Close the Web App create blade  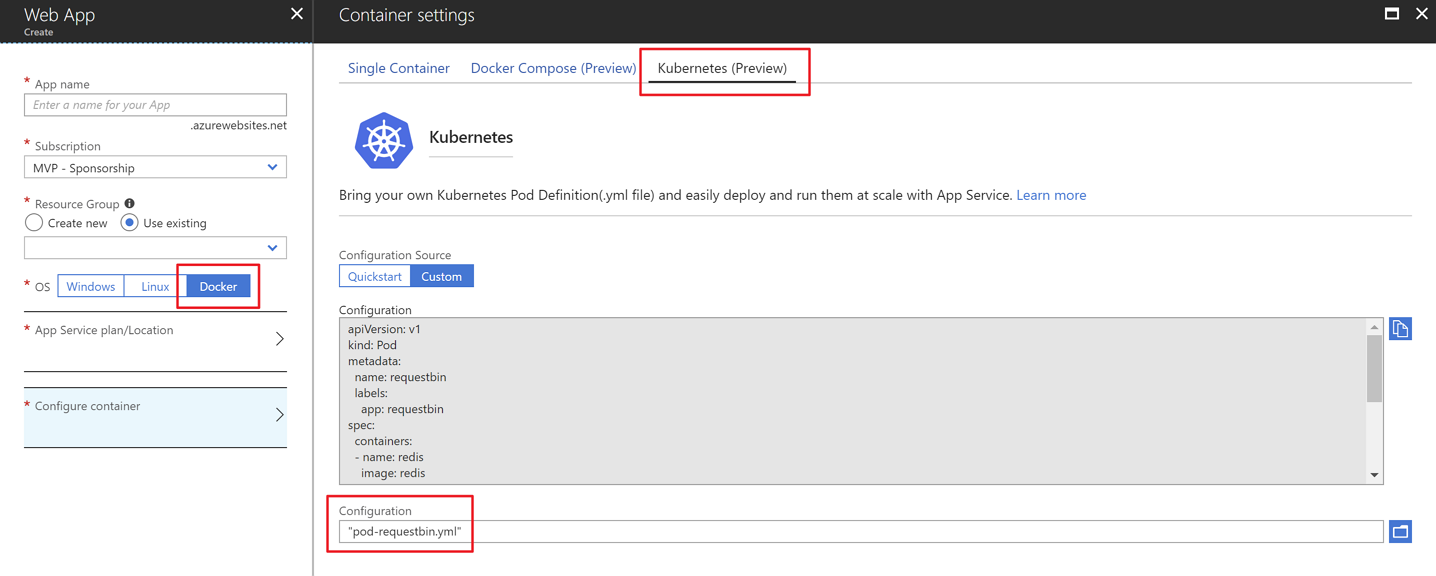pyautogui.click(x=296, y=14)
